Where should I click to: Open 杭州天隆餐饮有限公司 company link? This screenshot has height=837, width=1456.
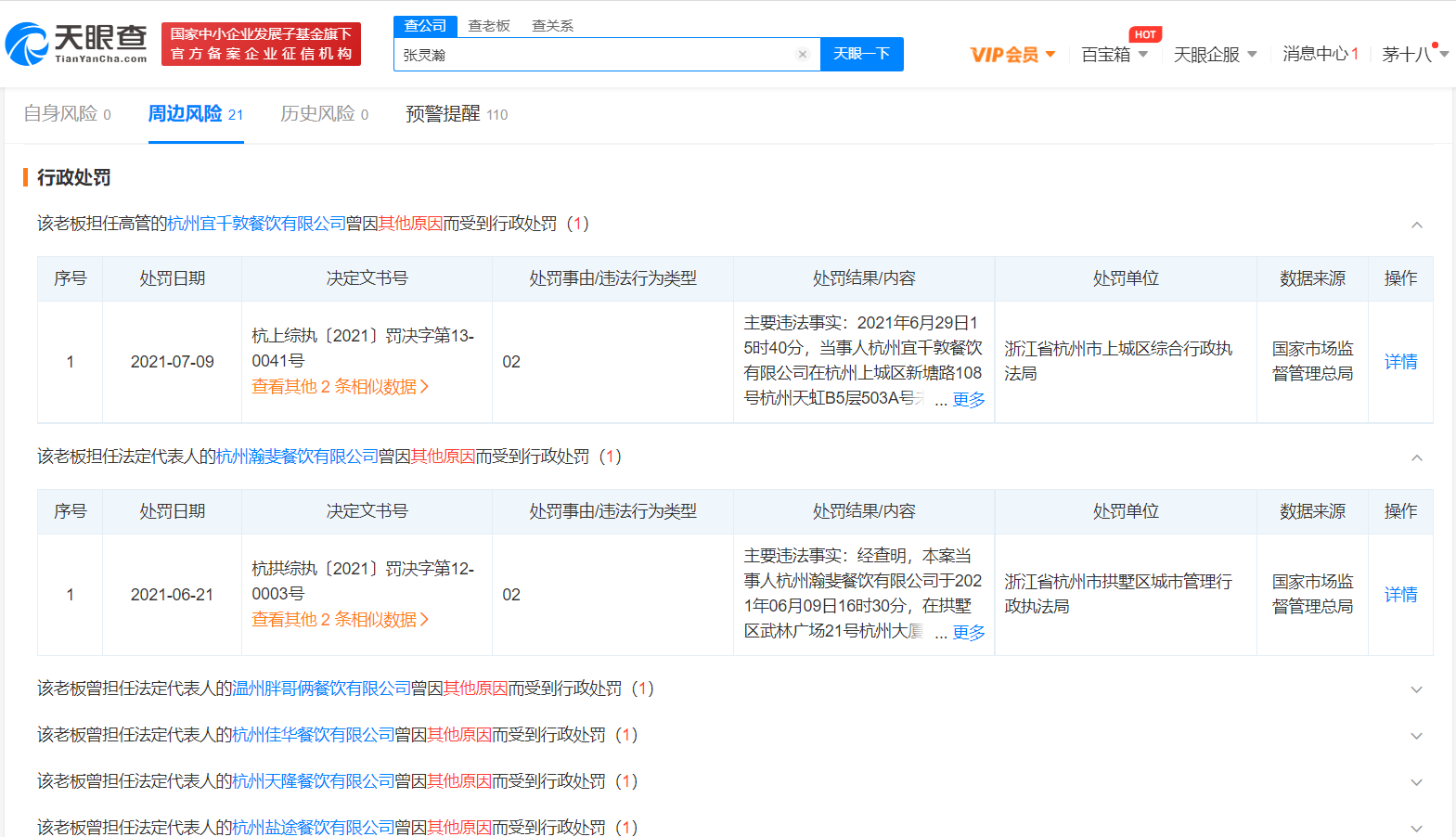[313, 781]
